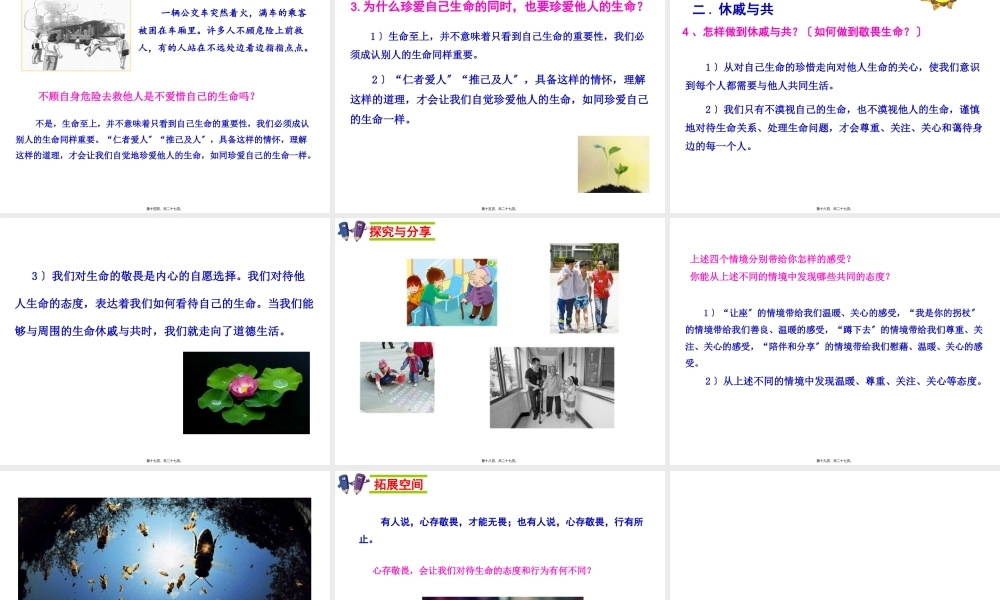Viewport: 1000px width, 600px height.
Task: Click the 拓展空间 heading banner
Action: click(400, 482)
